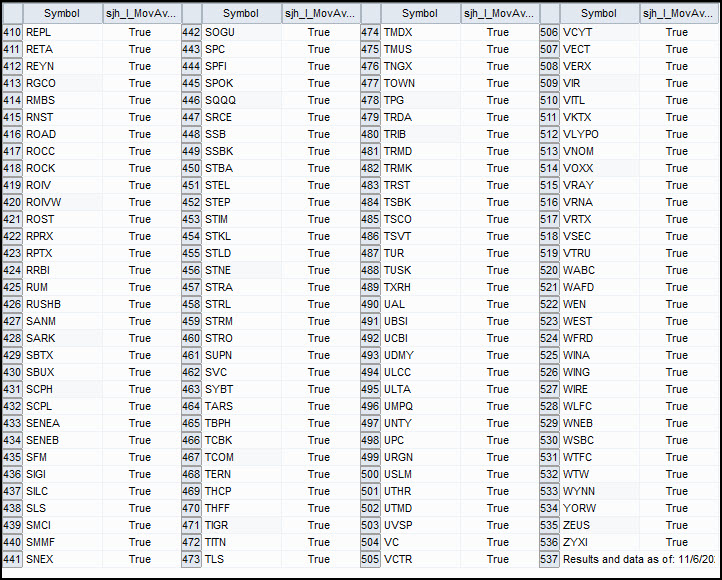This screenshot has width=722, height=580.
Task: Select the WEN symbol cell
Action: (600, 304)
